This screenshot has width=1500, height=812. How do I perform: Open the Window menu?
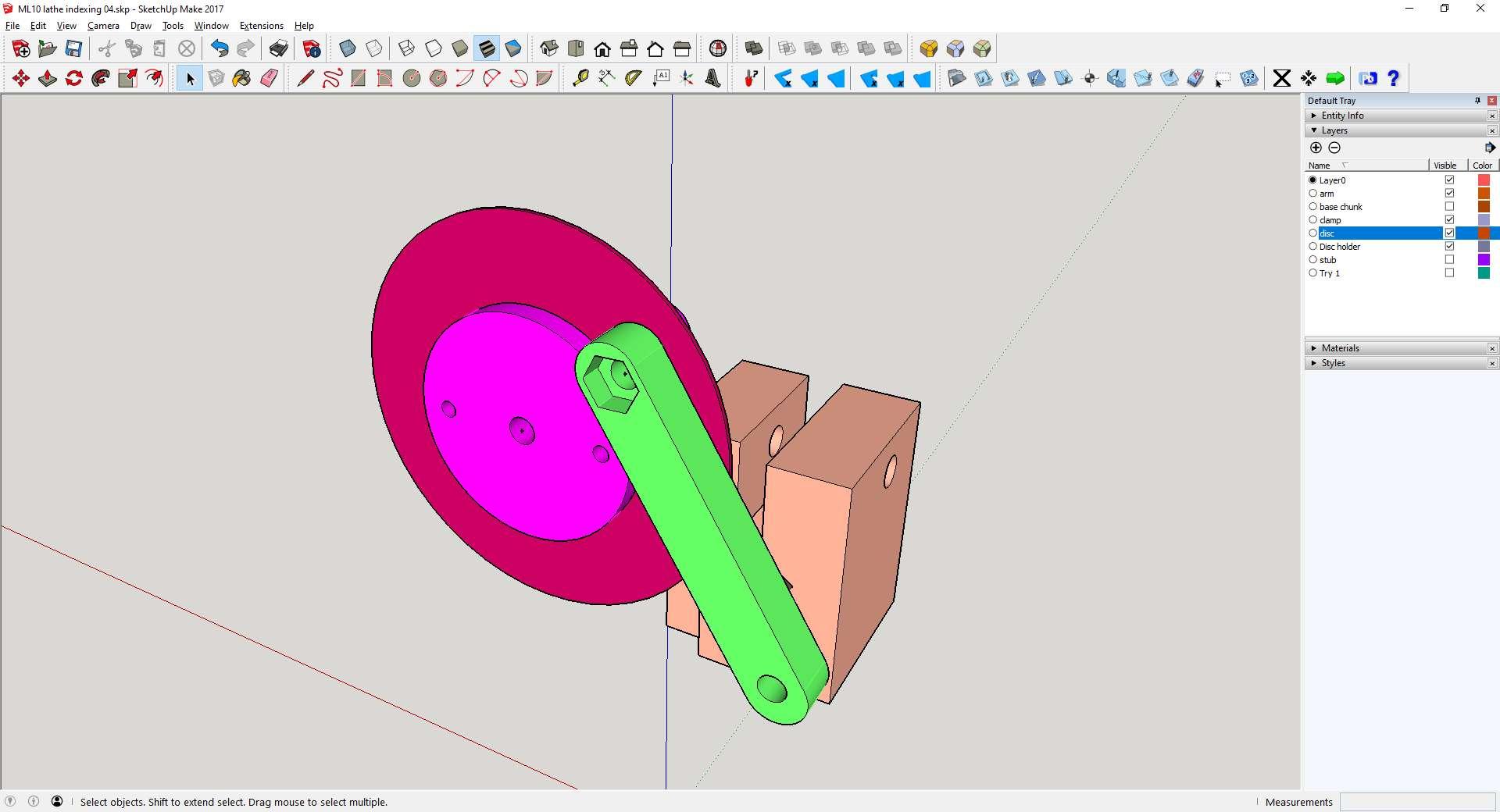click(211, 26)
